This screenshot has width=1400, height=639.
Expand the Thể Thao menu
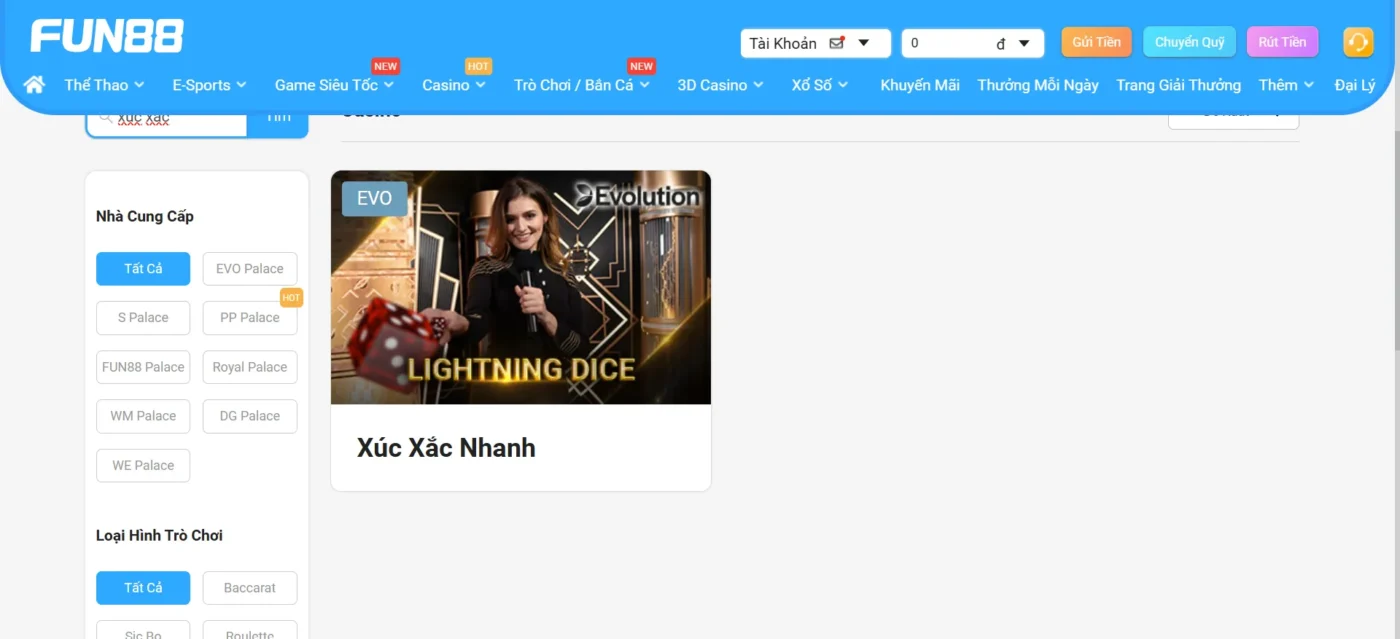(104, 85)
